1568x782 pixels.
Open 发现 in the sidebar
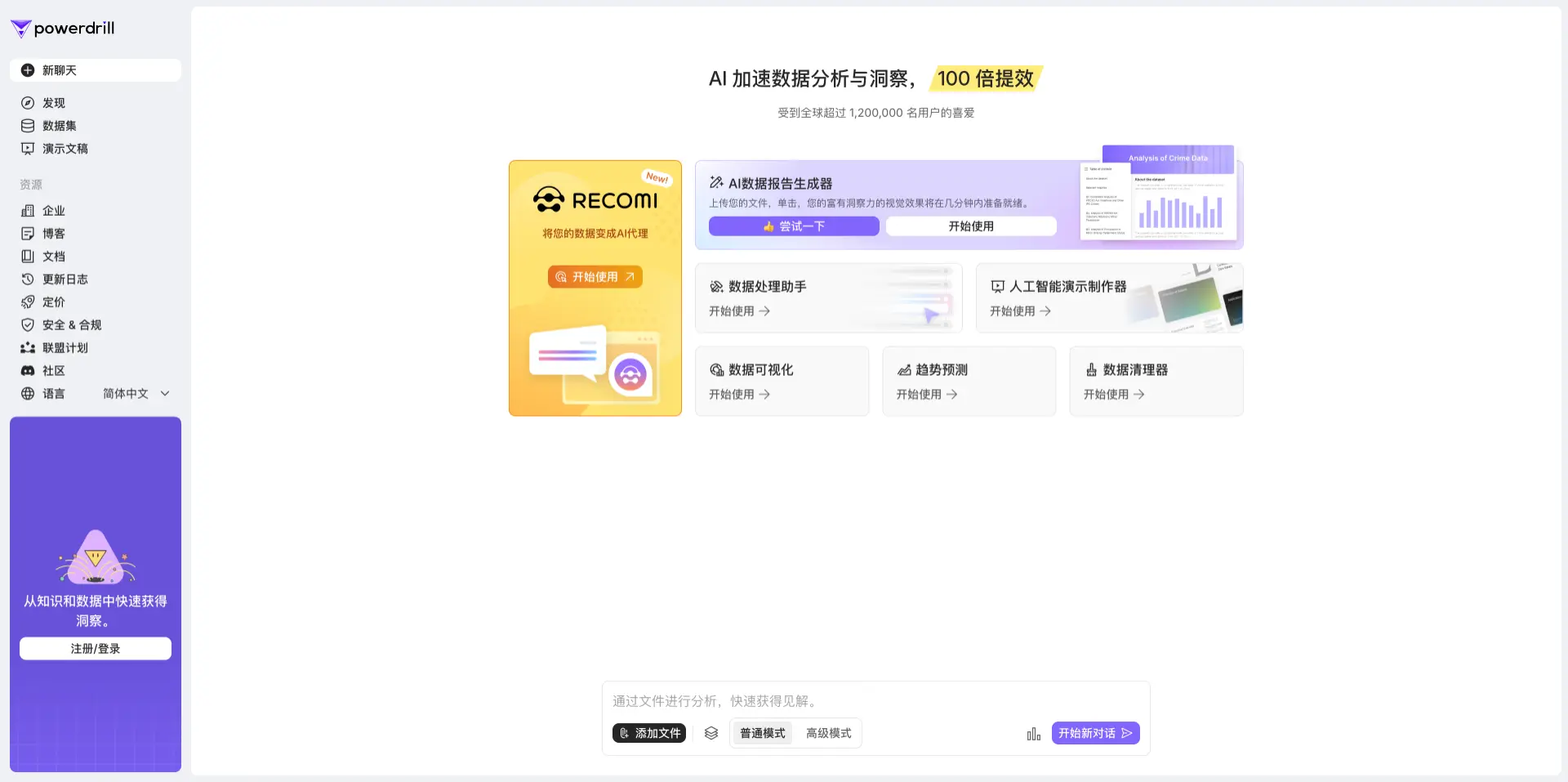pos(96,103)
